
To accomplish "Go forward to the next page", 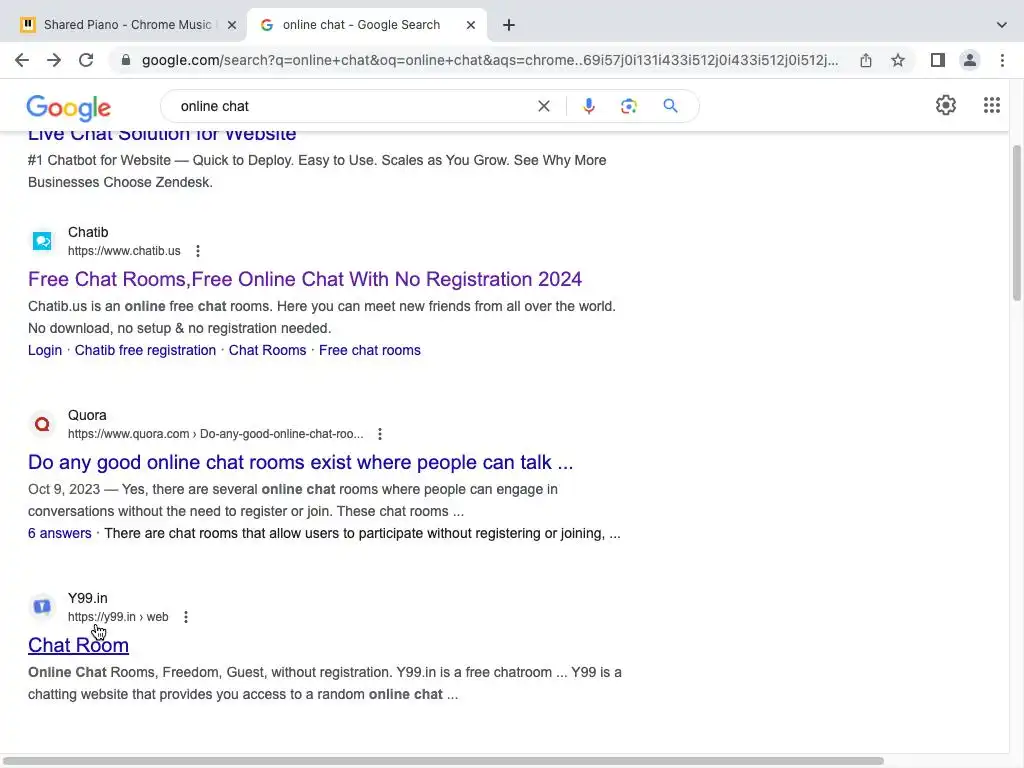I will point(54,60).
